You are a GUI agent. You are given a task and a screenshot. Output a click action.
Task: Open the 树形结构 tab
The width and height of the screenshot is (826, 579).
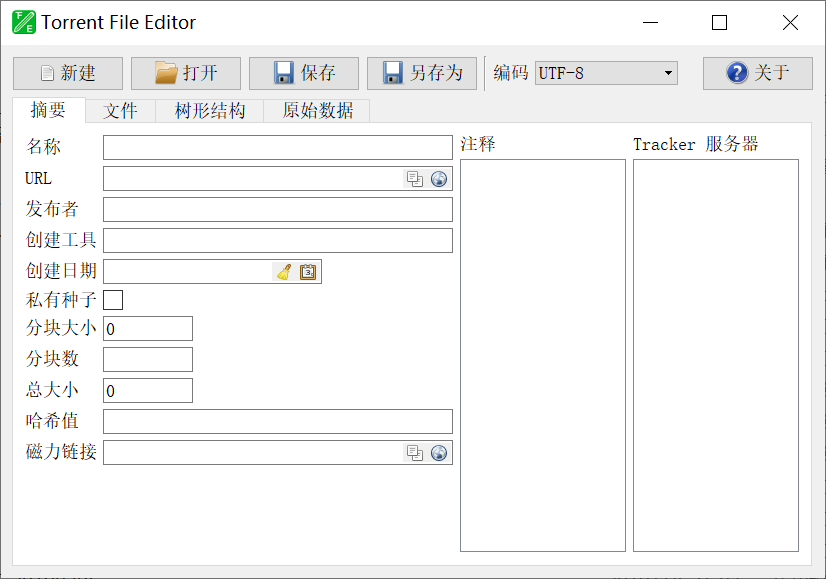tap(210, 111)
